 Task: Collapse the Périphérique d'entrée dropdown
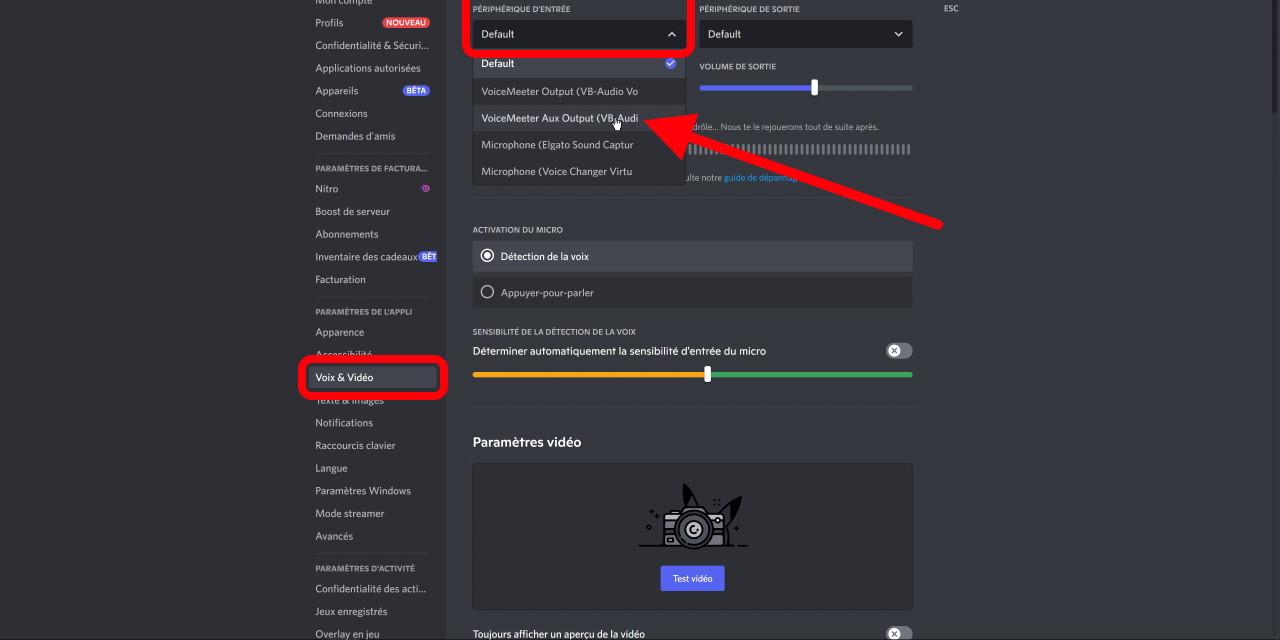click(x=578, y=34)
